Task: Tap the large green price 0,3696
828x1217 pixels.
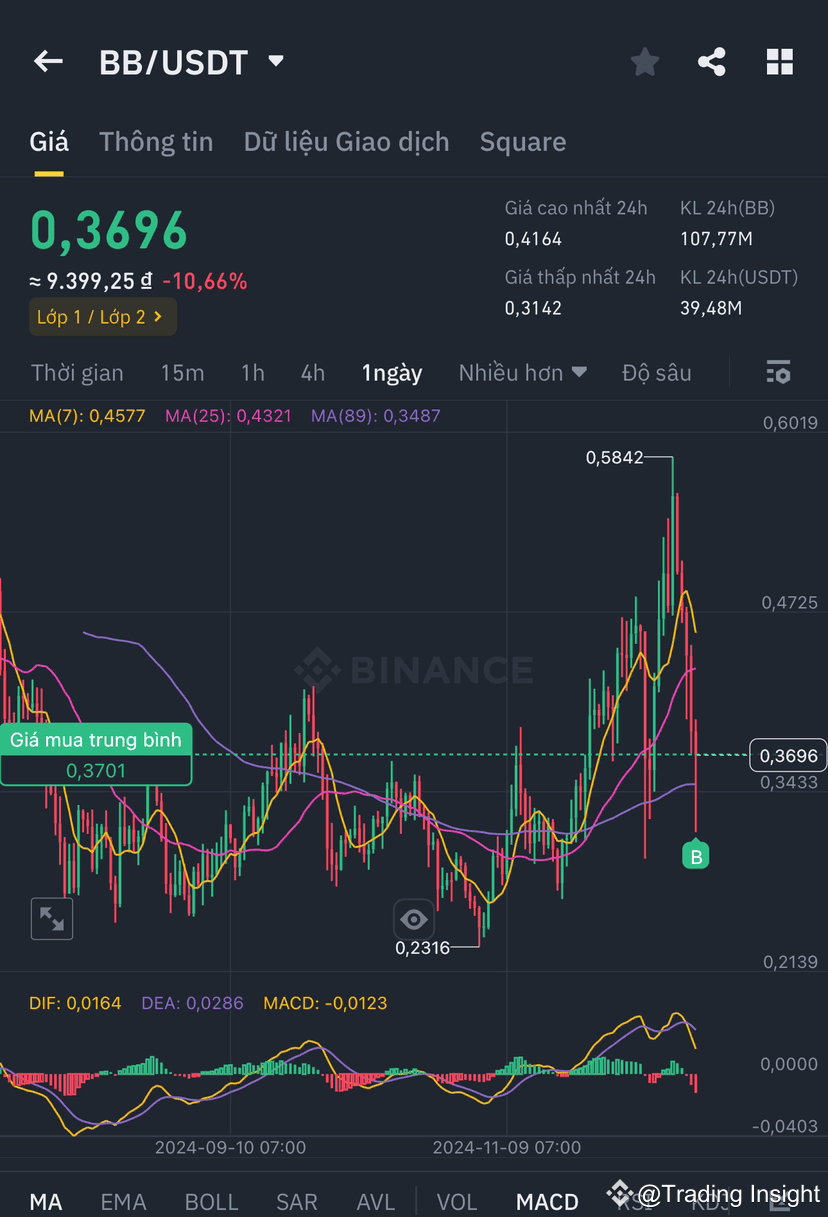Action: pos(109,229)
